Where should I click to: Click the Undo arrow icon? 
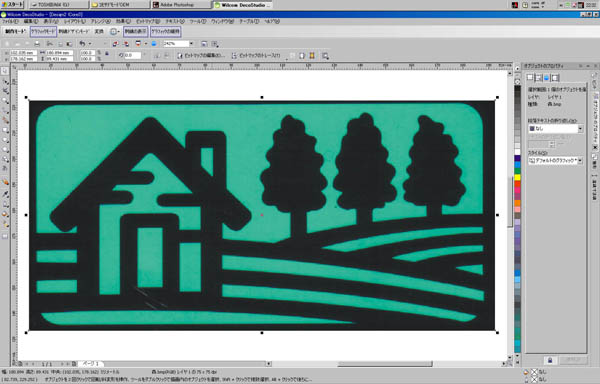[82, 44]
